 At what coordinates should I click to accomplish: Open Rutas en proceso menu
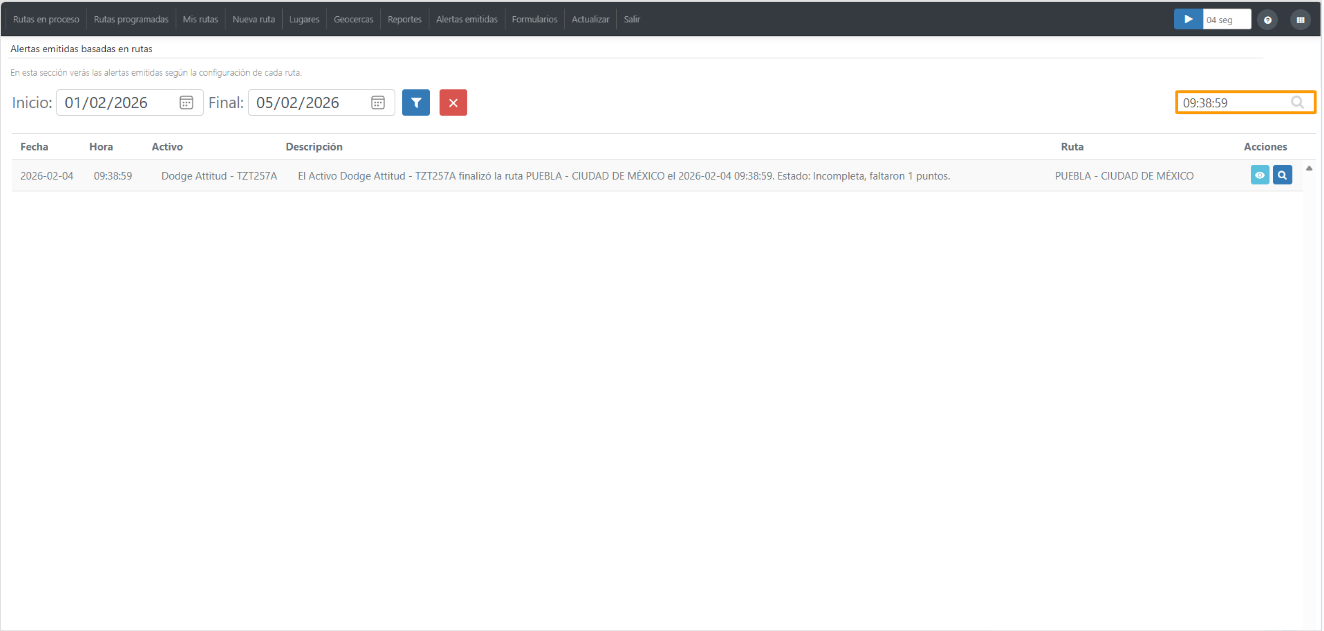click(46, 19)
